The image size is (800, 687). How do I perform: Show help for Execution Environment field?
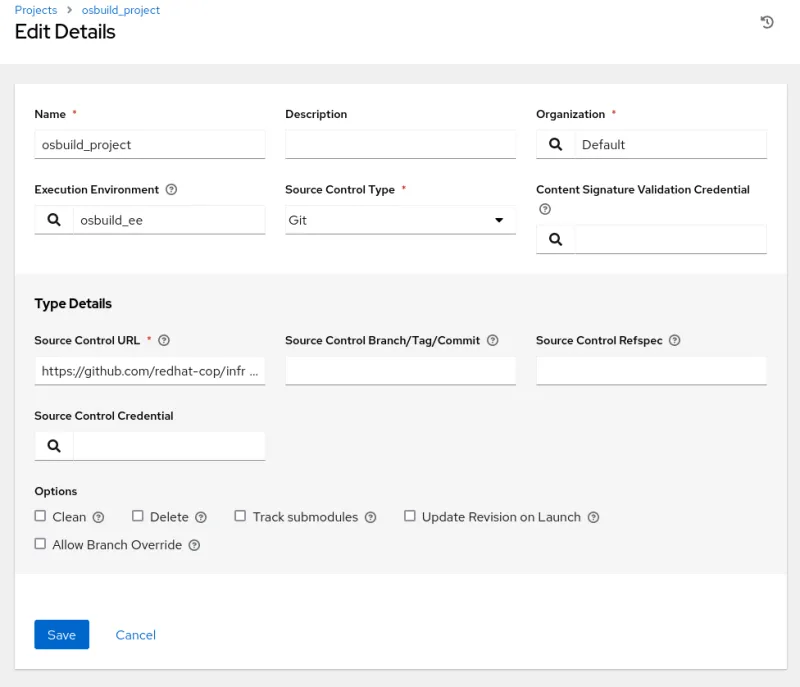[171, 190]
